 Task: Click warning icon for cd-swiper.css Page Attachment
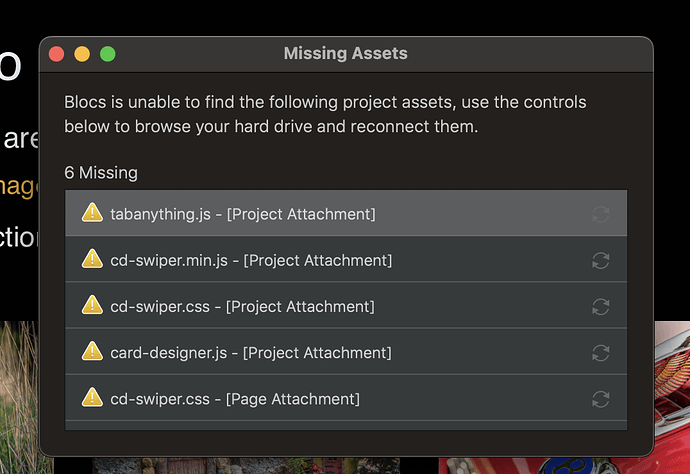92,398
